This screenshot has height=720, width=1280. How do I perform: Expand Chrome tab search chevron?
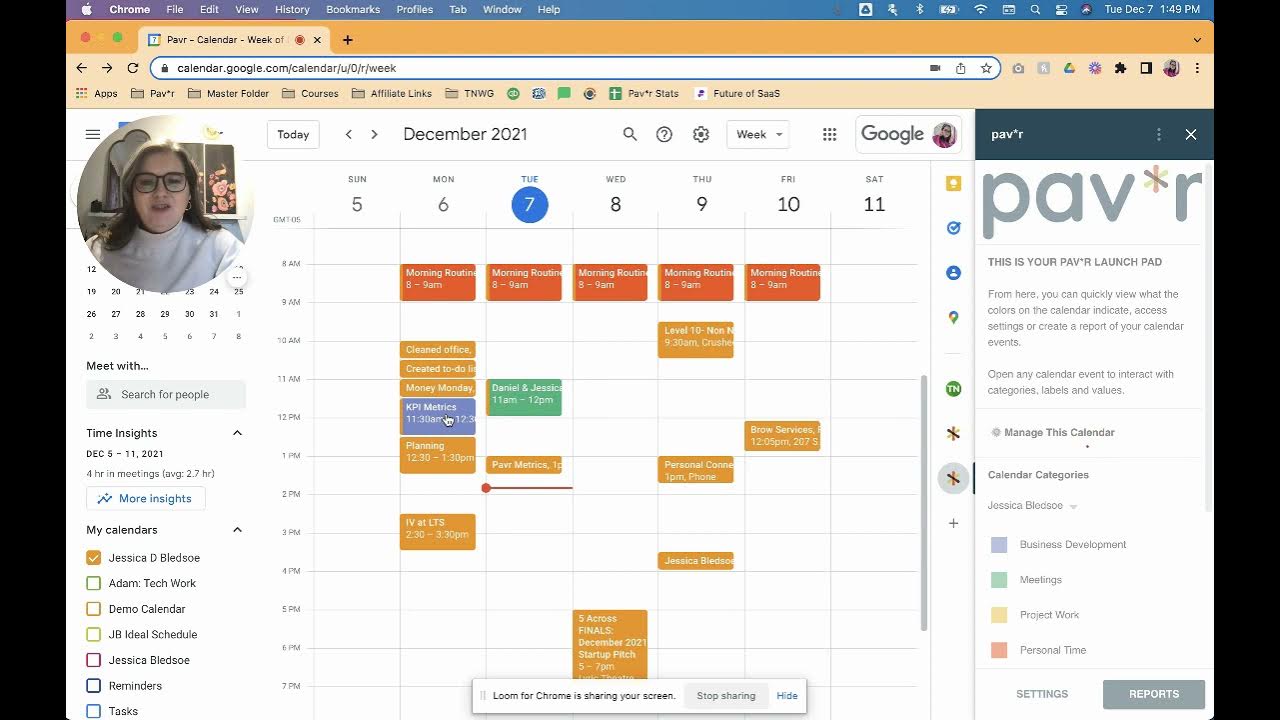(x=1197, y=40)
